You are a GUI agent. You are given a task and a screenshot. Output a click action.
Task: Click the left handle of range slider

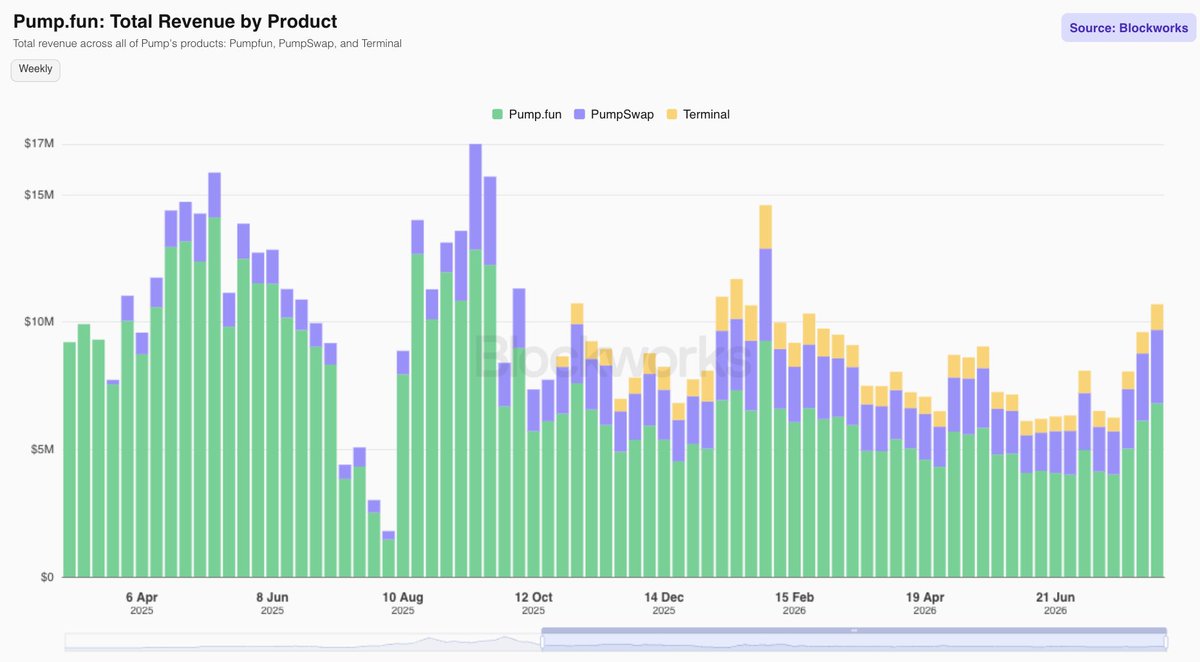click(x=542, y=641)
